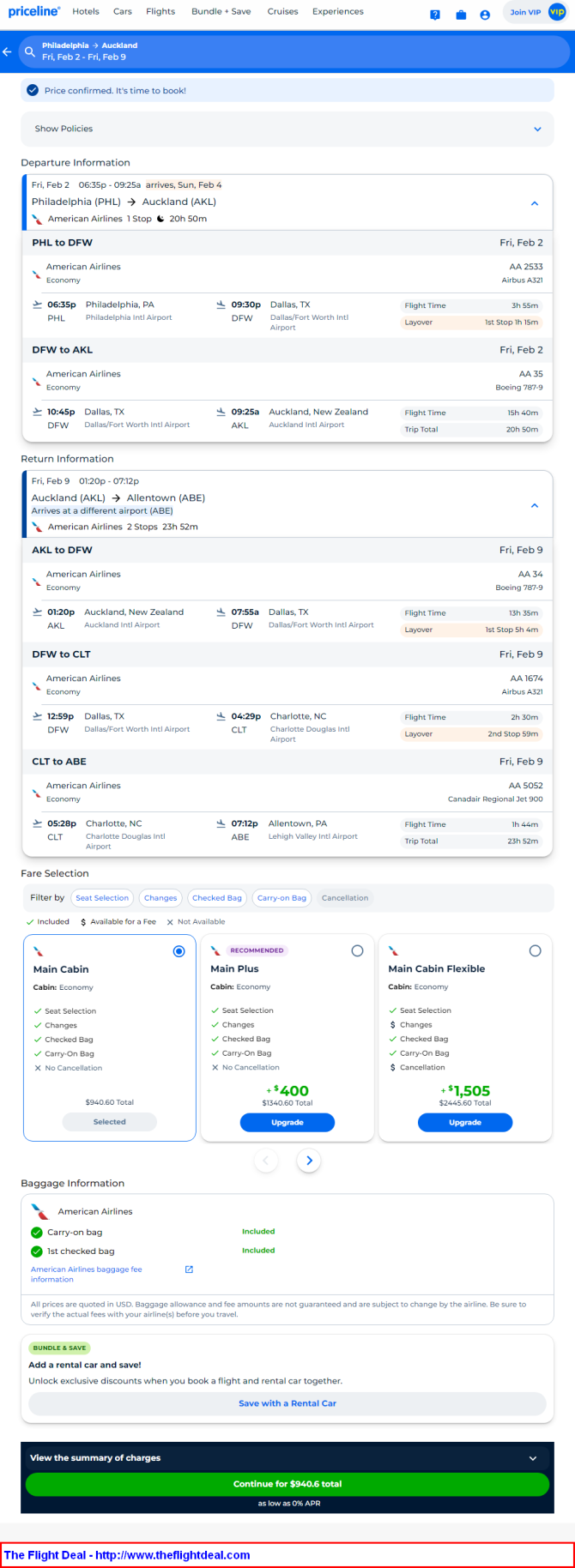Click the external link icon beside baggage fee information

coord(189,1269)
